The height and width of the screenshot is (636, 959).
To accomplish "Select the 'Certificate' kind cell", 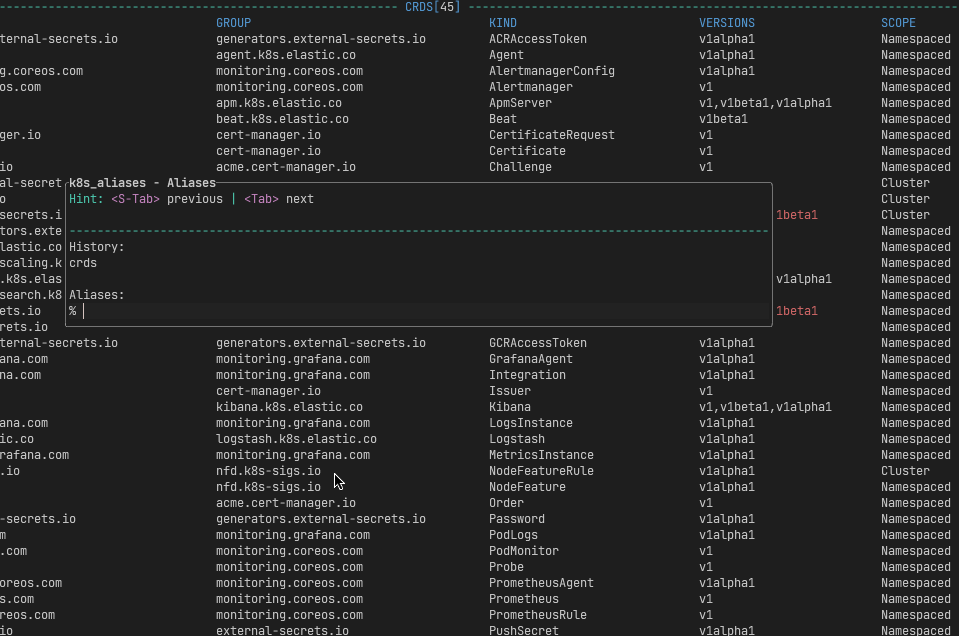I will click(x=527, y=151).
